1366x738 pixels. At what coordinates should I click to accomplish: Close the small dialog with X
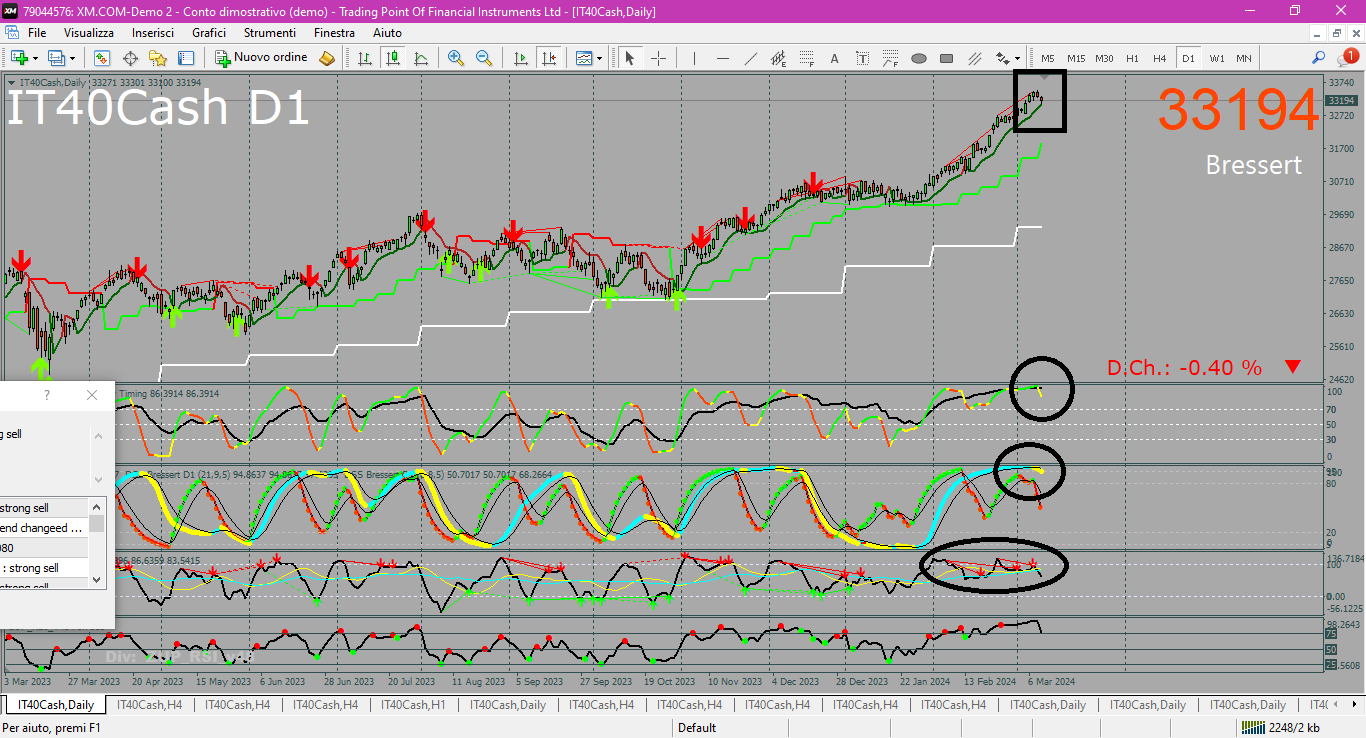92,395
